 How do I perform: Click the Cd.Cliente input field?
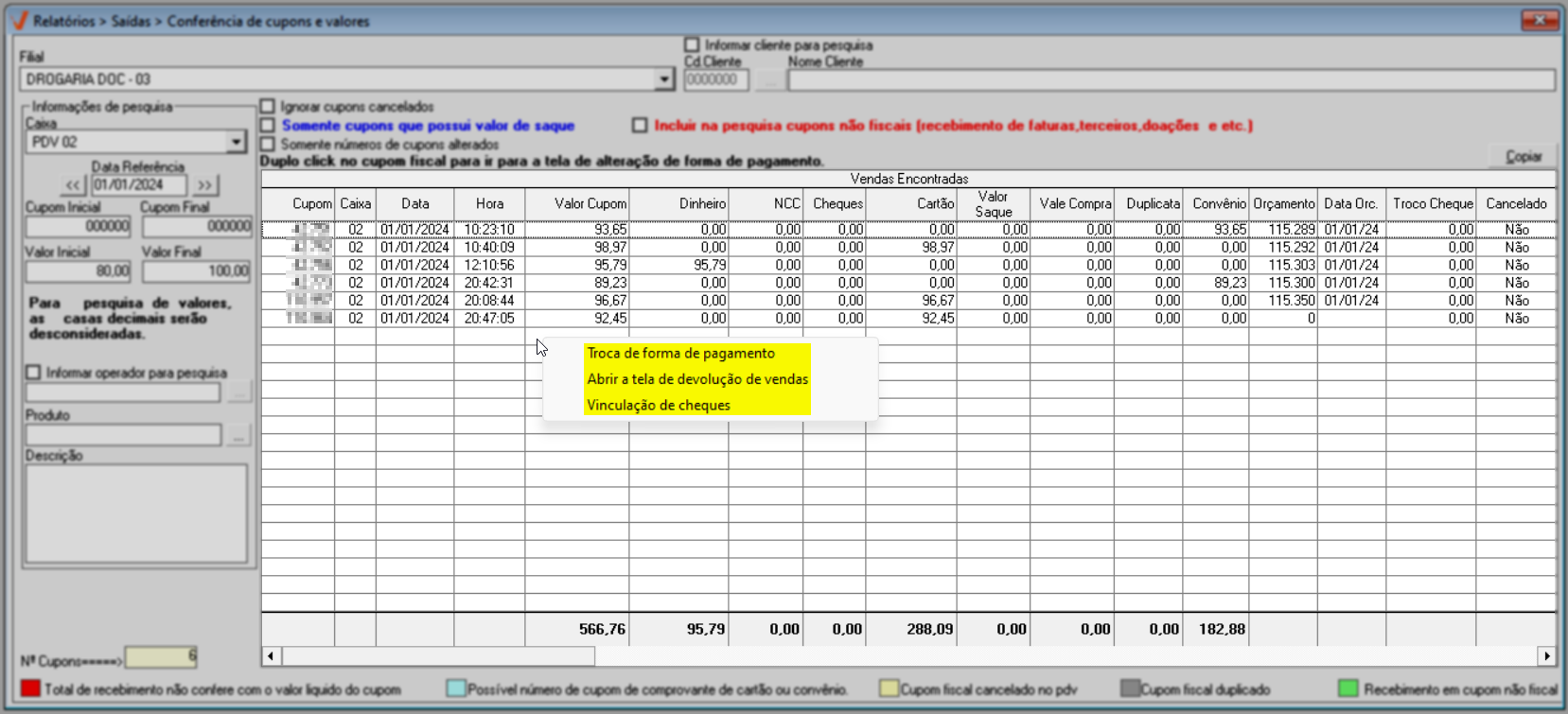(x=716, y=80)
